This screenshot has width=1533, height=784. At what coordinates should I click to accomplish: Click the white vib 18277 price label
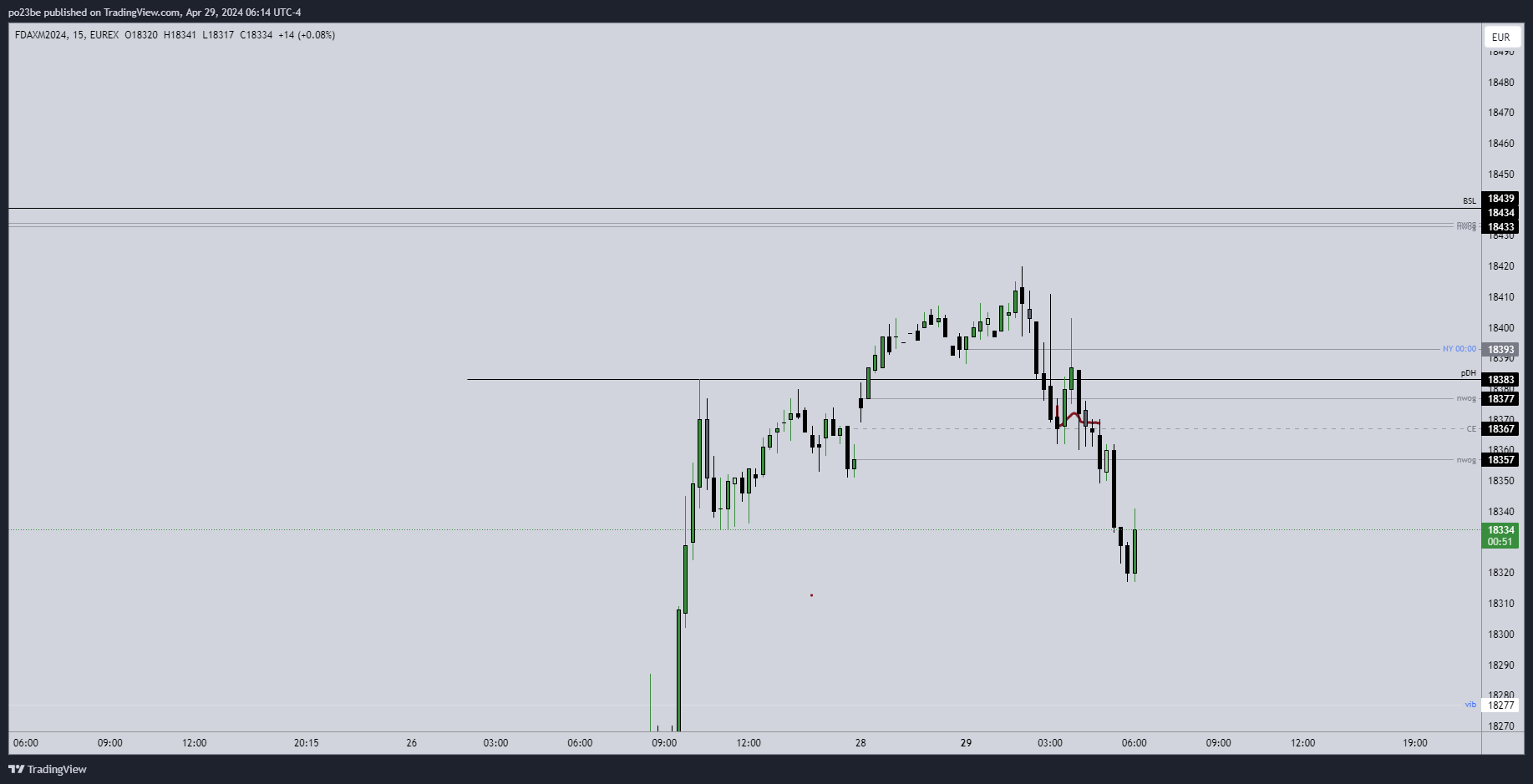pos(1500,706)
